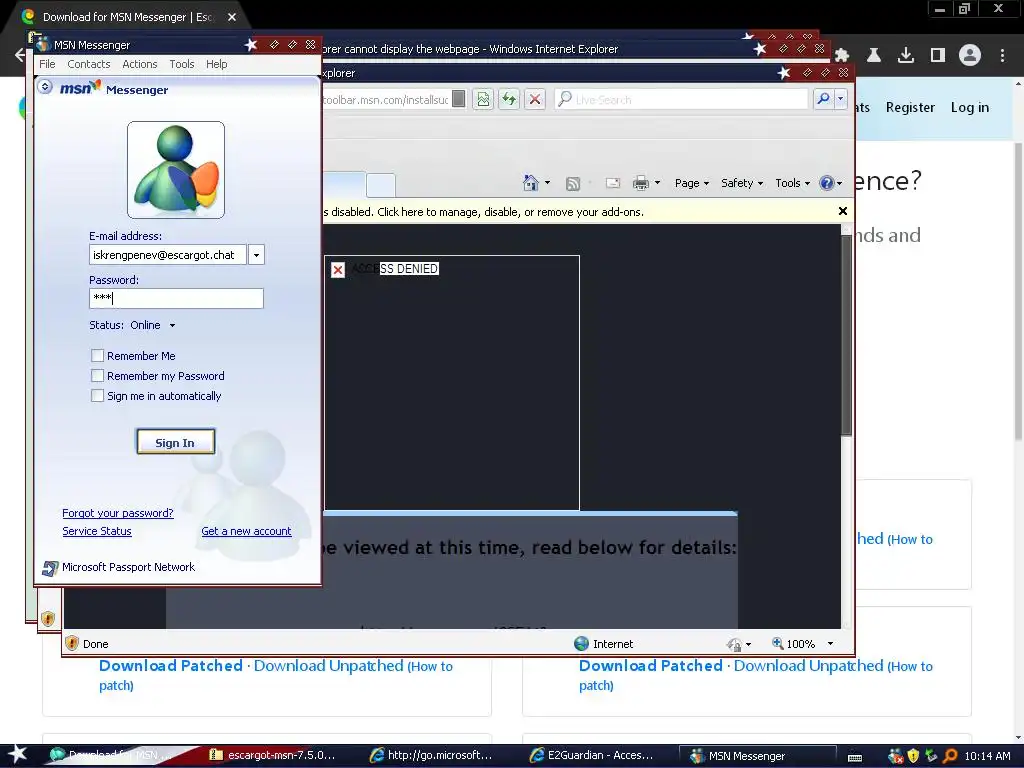
Task: Click the red Stop icon in Internet Explorer
Action: (x=535, y=99)
